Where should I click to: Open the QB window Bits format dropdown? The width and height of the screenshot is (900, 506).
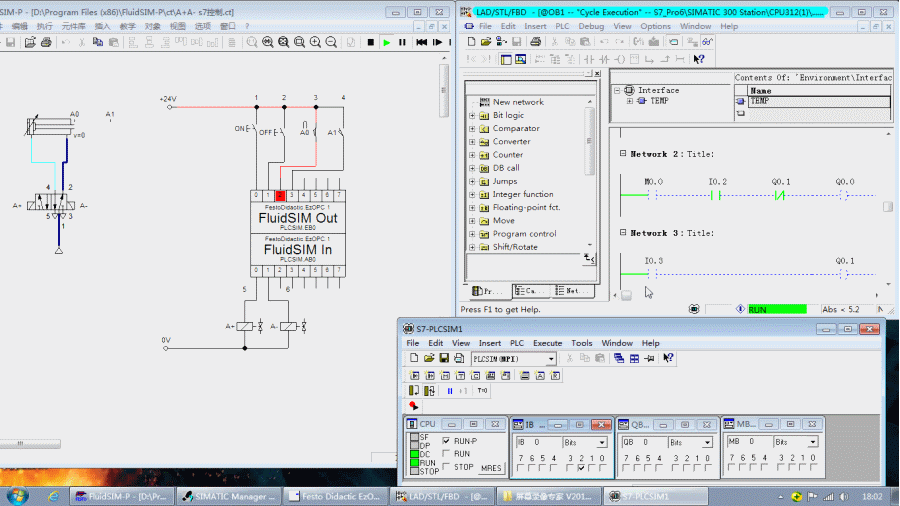click(707, 443)
